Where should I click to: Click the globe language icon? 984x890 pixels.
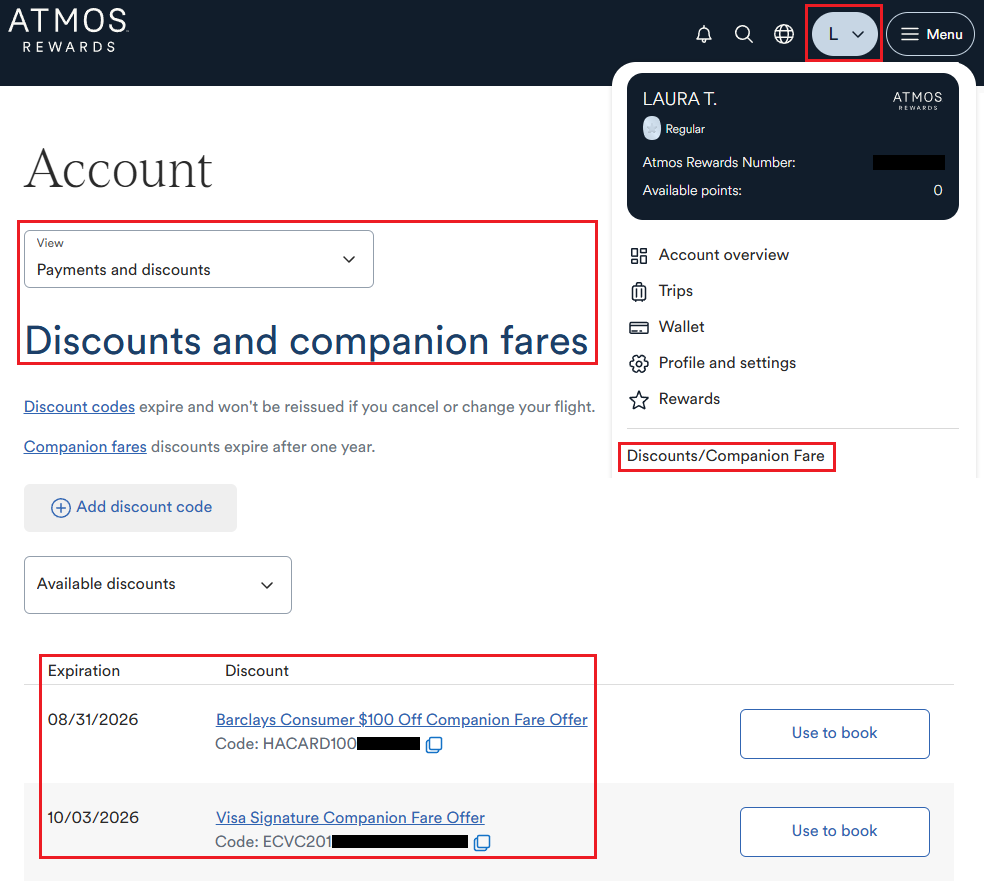coord(784,34)
